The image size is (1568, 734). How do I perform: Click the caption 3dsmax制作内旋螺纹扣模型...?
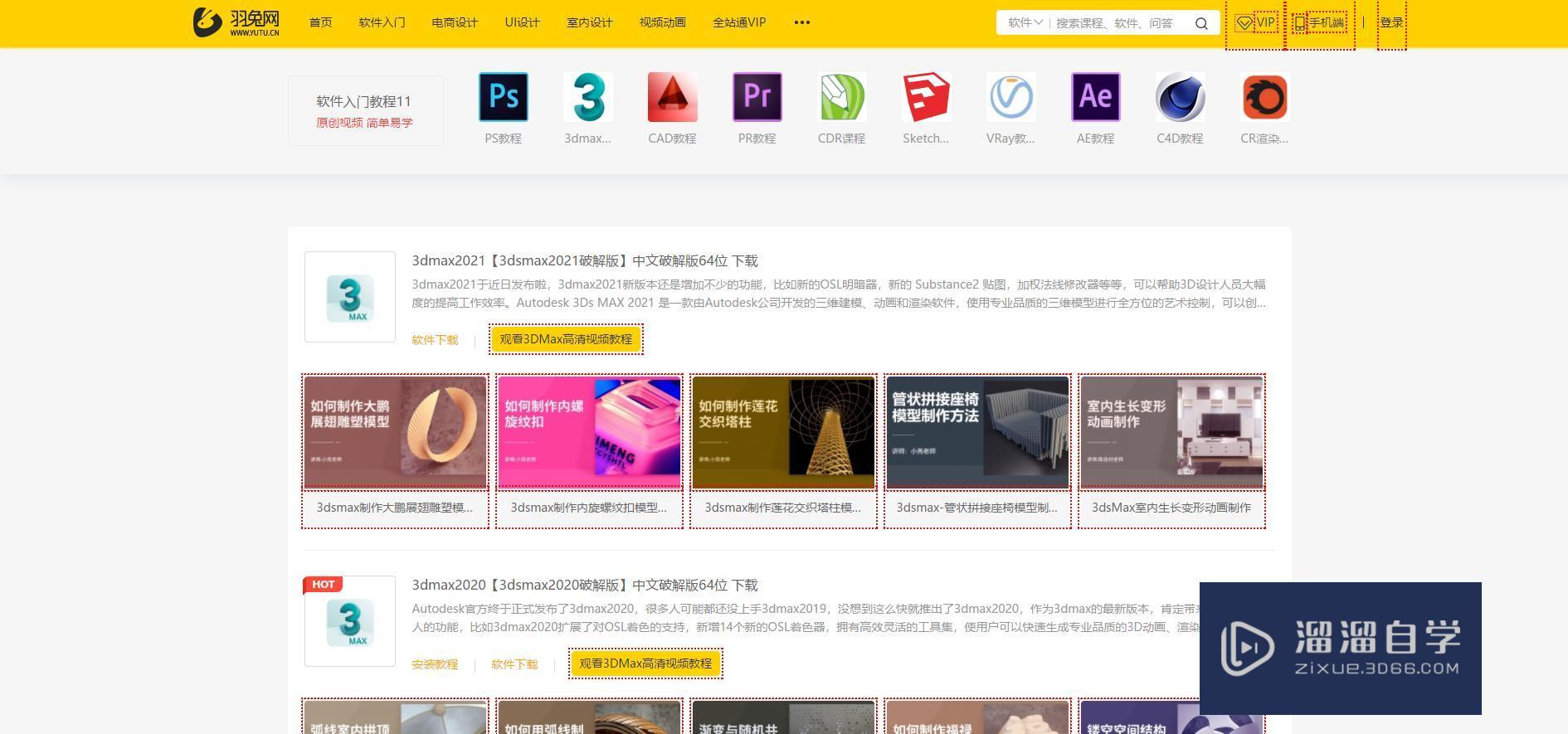coord(589,508)
